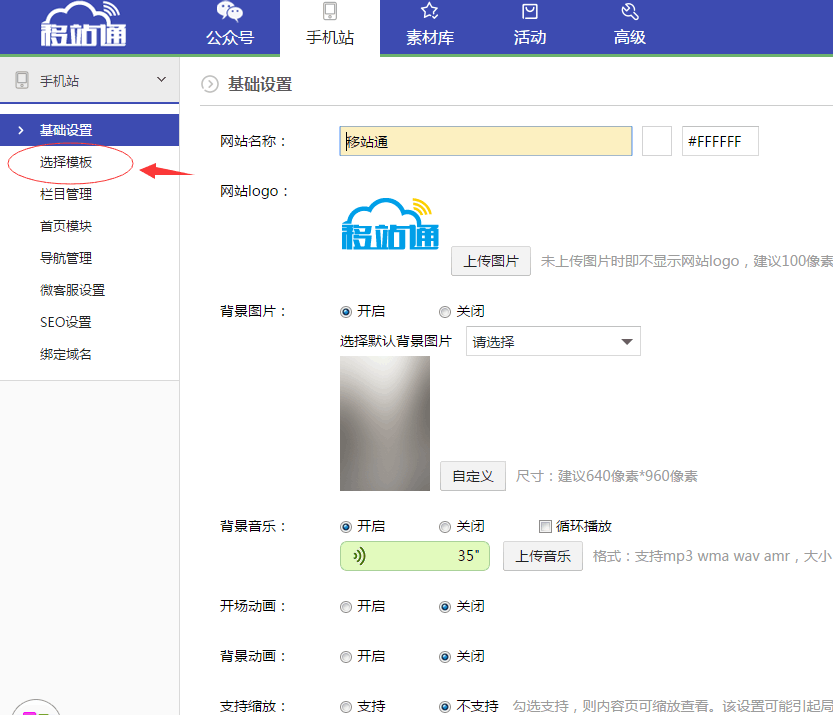
Task: Click the 公众号 WeChat bubble icon
Action: [x=229, y=13]
